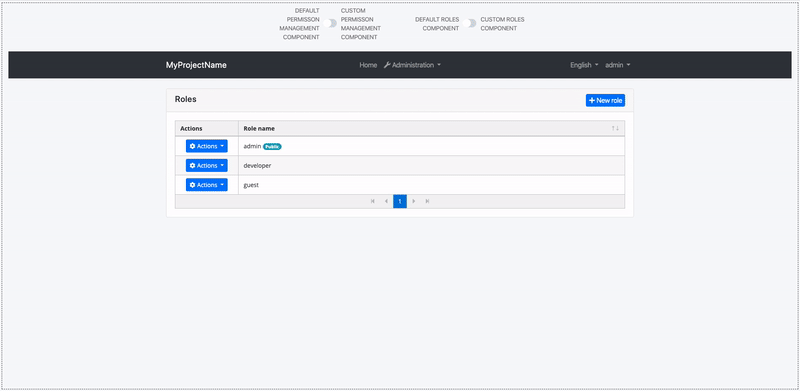This screenshot has height=391, width=800.
Task: Open the Actions dropdown for the admin role
Action: click(207, 146)
